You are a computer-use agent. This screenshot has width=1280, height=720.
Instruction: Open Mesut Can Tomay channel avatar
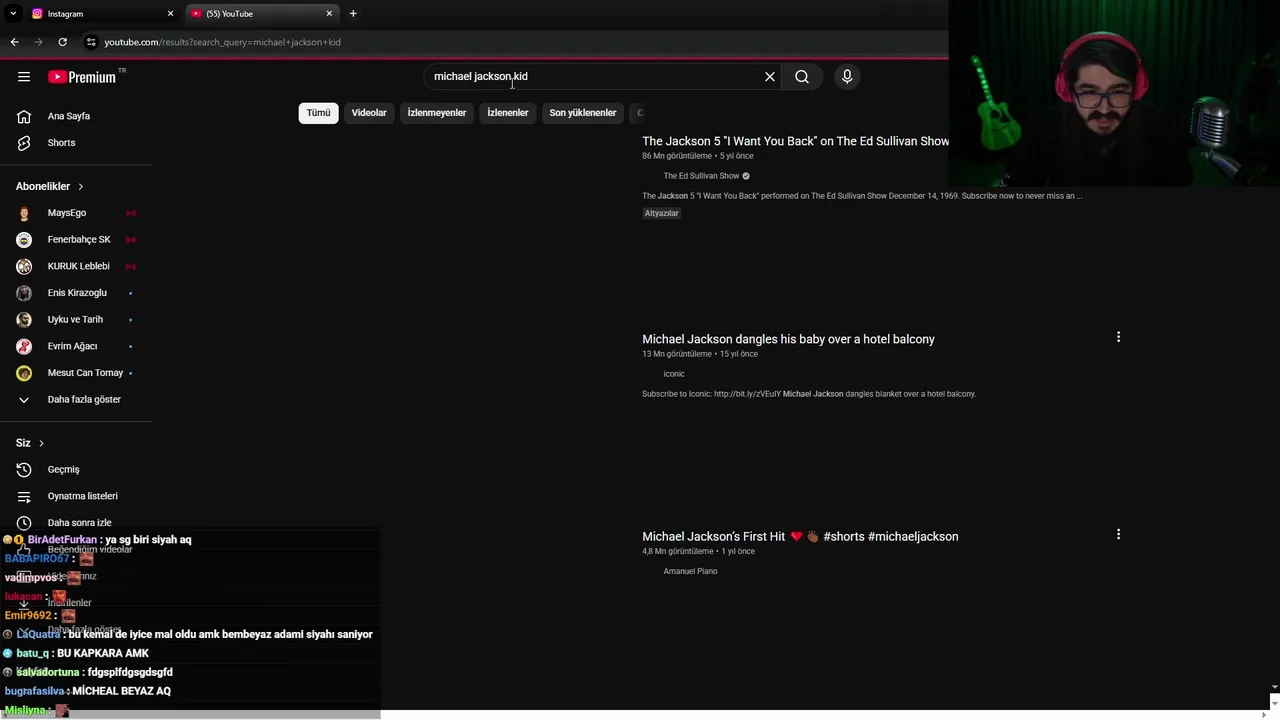pos(24,373)
